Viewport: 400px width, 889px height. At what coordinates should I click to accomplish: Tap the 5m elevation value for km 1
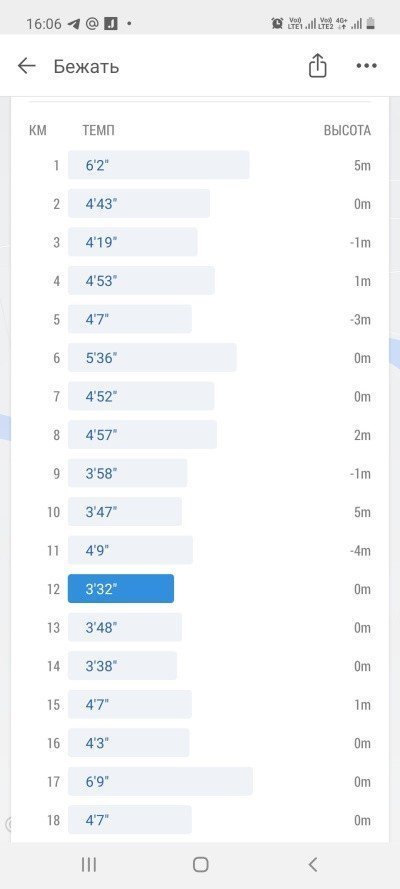point(361,166)
